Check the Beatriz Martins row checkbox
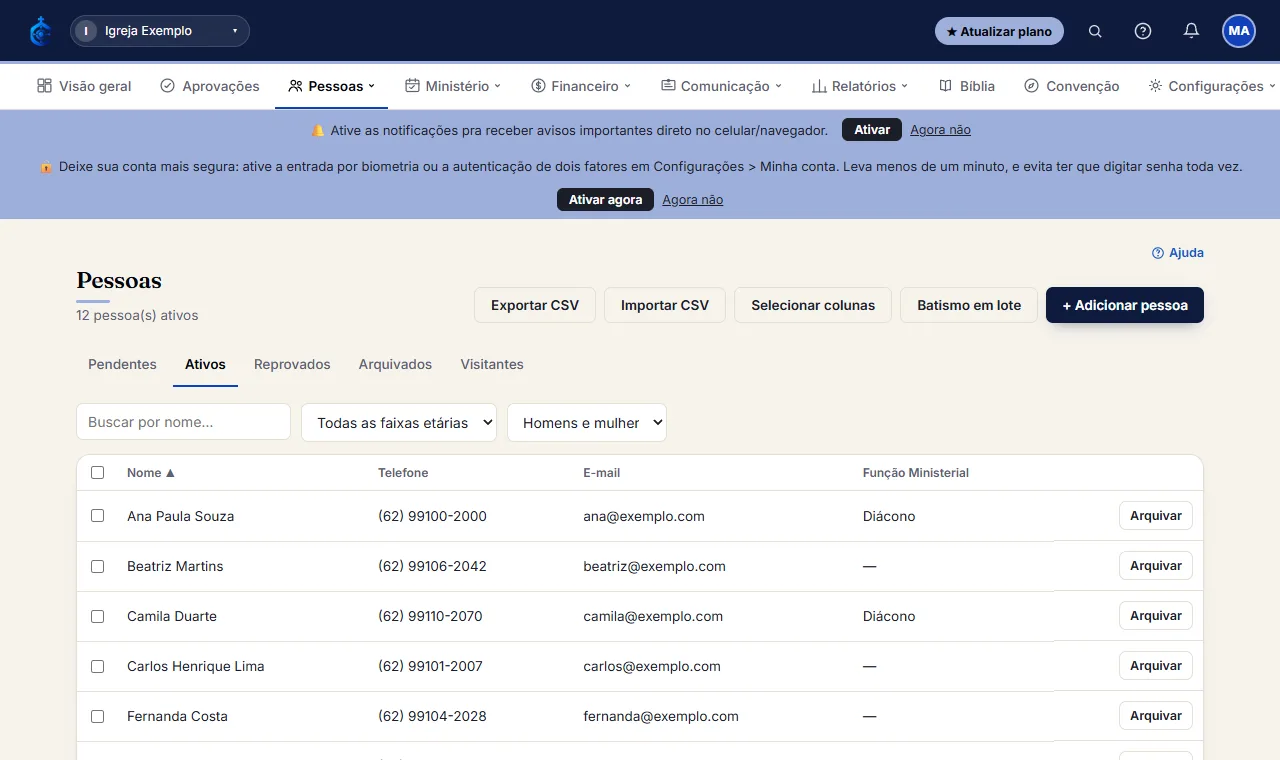Screen dimensions: 1280x760 97,566
